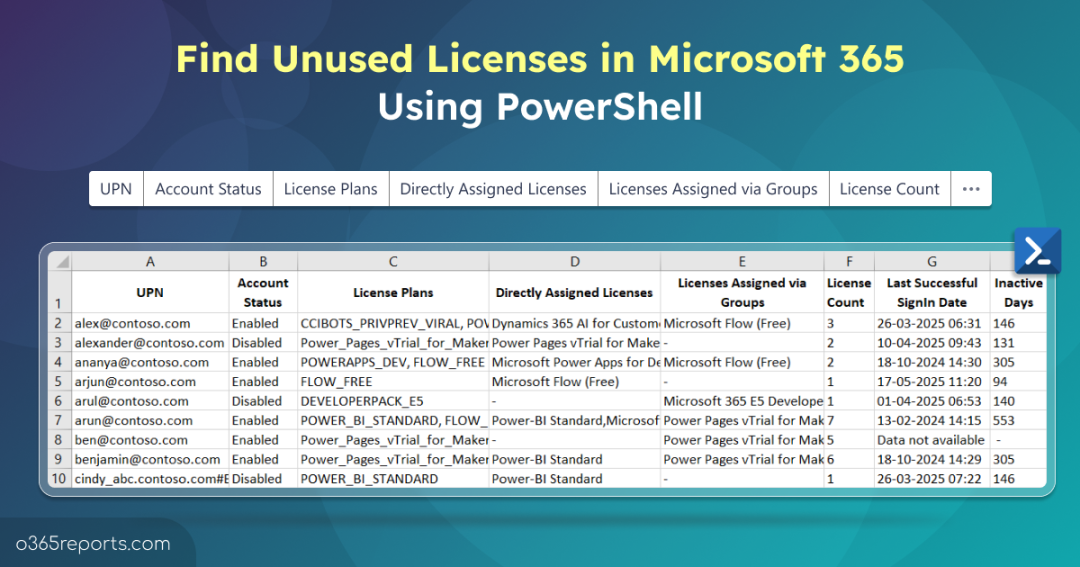Screen dimensions: 1080x567
Task: Click the license count 6 cell
Action: [x=849, y=460]
